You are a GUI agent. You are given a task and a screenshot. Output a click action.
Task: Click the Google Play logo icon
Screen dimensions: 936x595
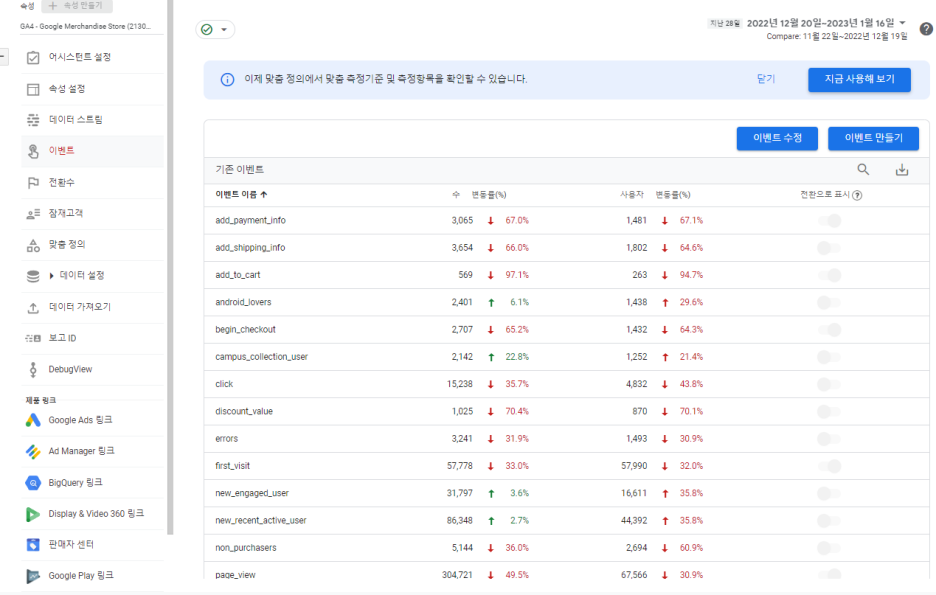click(x=33, y=576)
